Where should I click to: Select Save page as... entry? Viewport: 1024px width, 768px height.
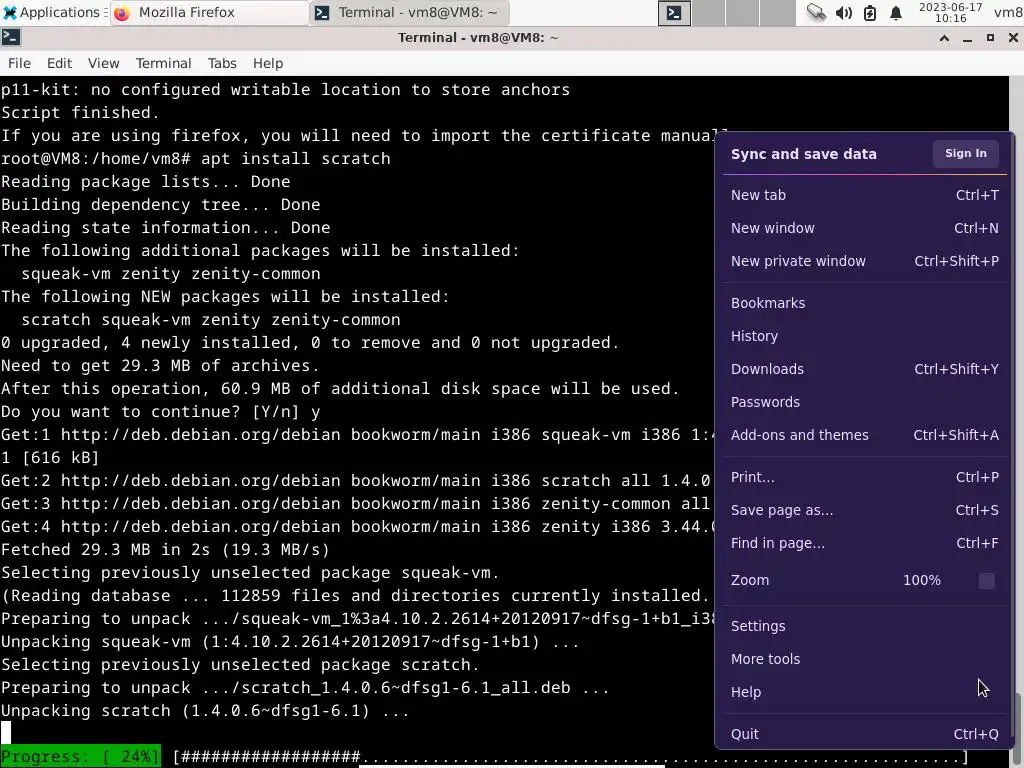865,510
